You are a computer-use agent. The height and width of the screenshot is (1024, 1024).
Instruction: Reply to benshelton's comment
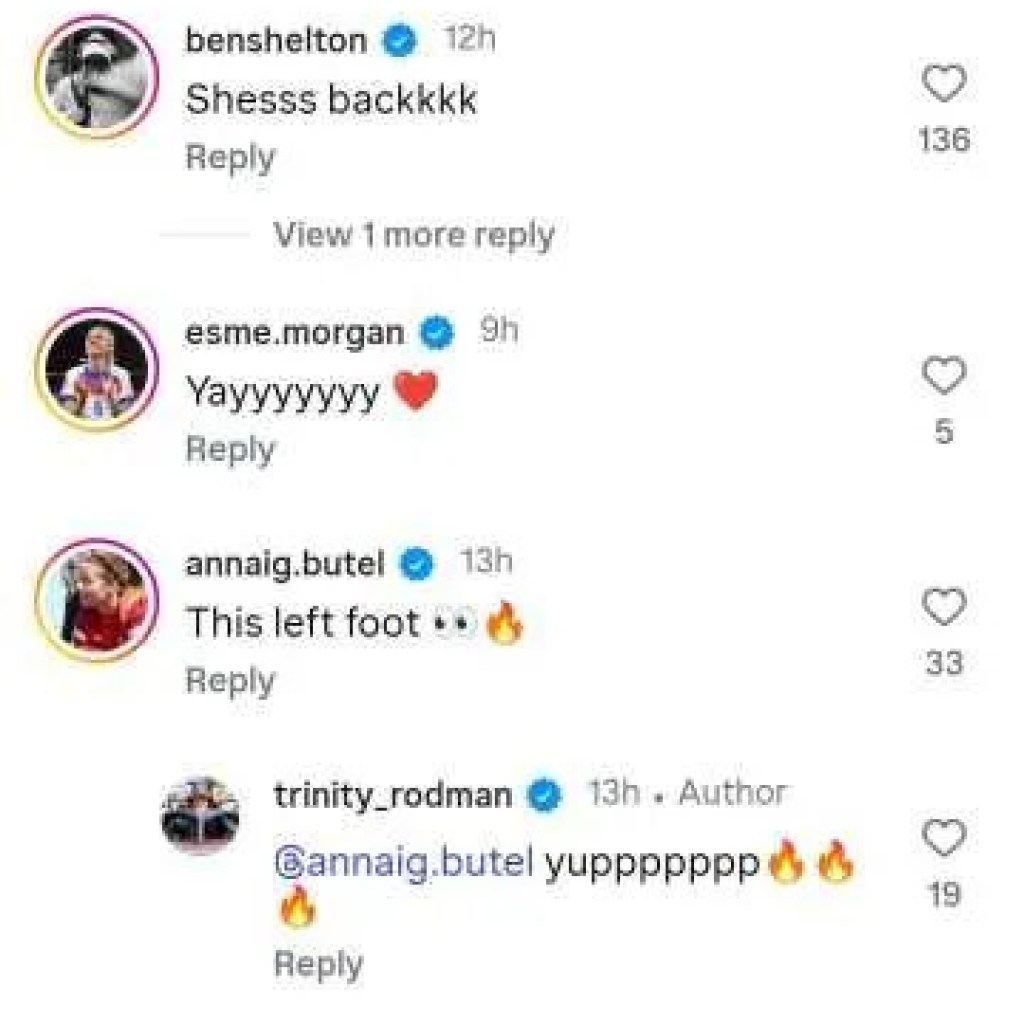pyautogui.click(x=229, y=156)
